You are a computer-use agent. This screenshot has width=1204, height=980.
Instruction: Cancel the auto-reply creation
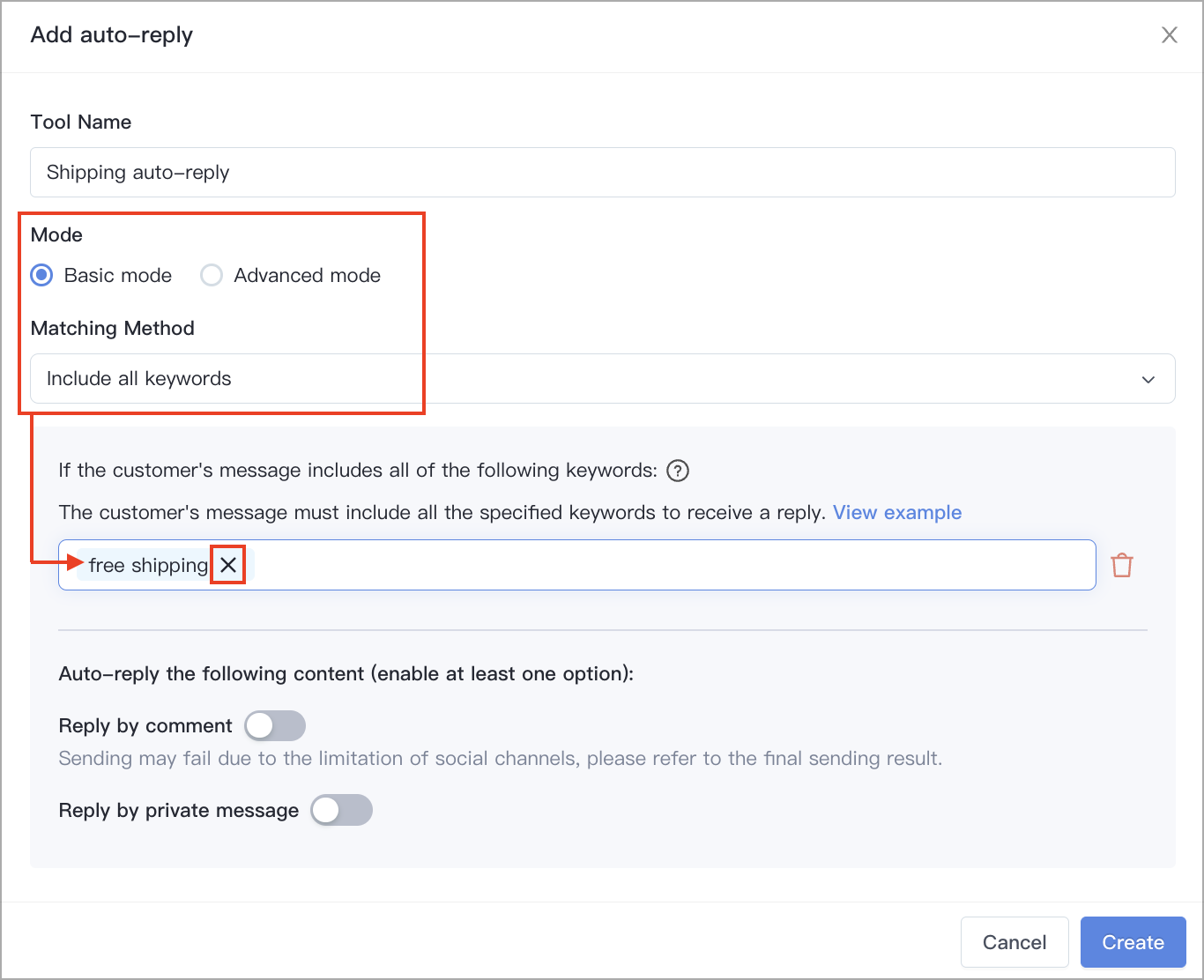1014,942
